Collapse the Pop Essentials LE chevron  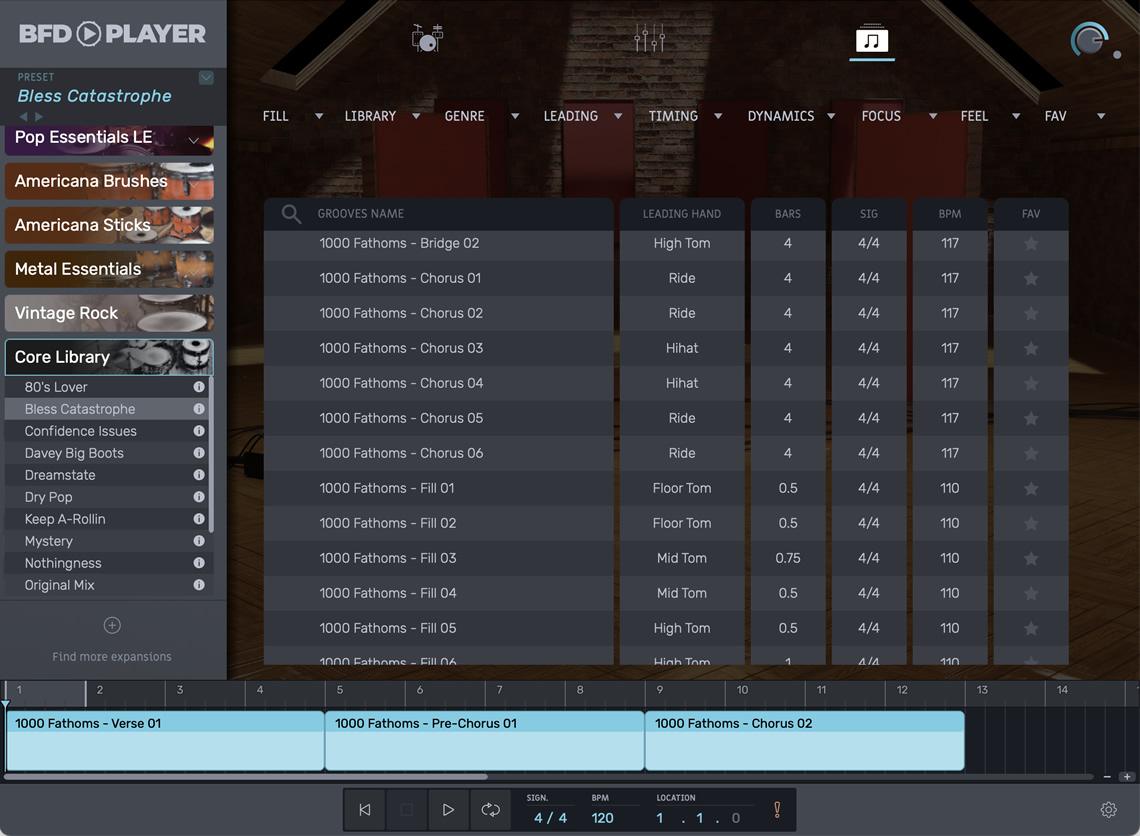[x=194, y=140]
